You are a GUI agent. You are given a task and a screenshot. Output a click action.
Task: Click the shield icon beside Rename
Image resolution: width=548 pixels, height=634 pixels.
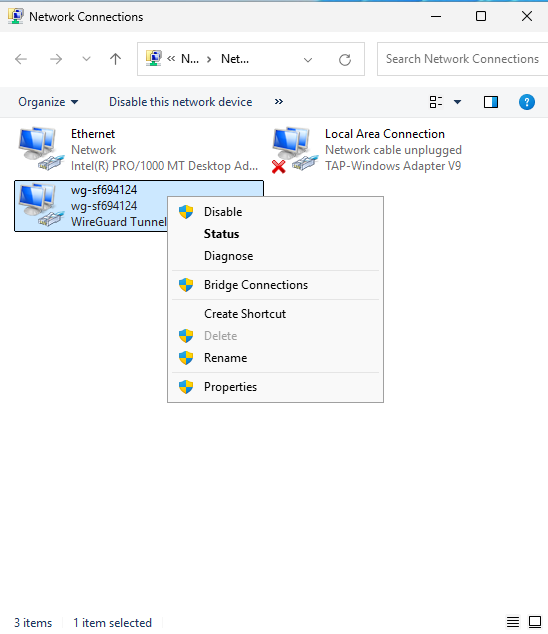(x=186, y=358)
